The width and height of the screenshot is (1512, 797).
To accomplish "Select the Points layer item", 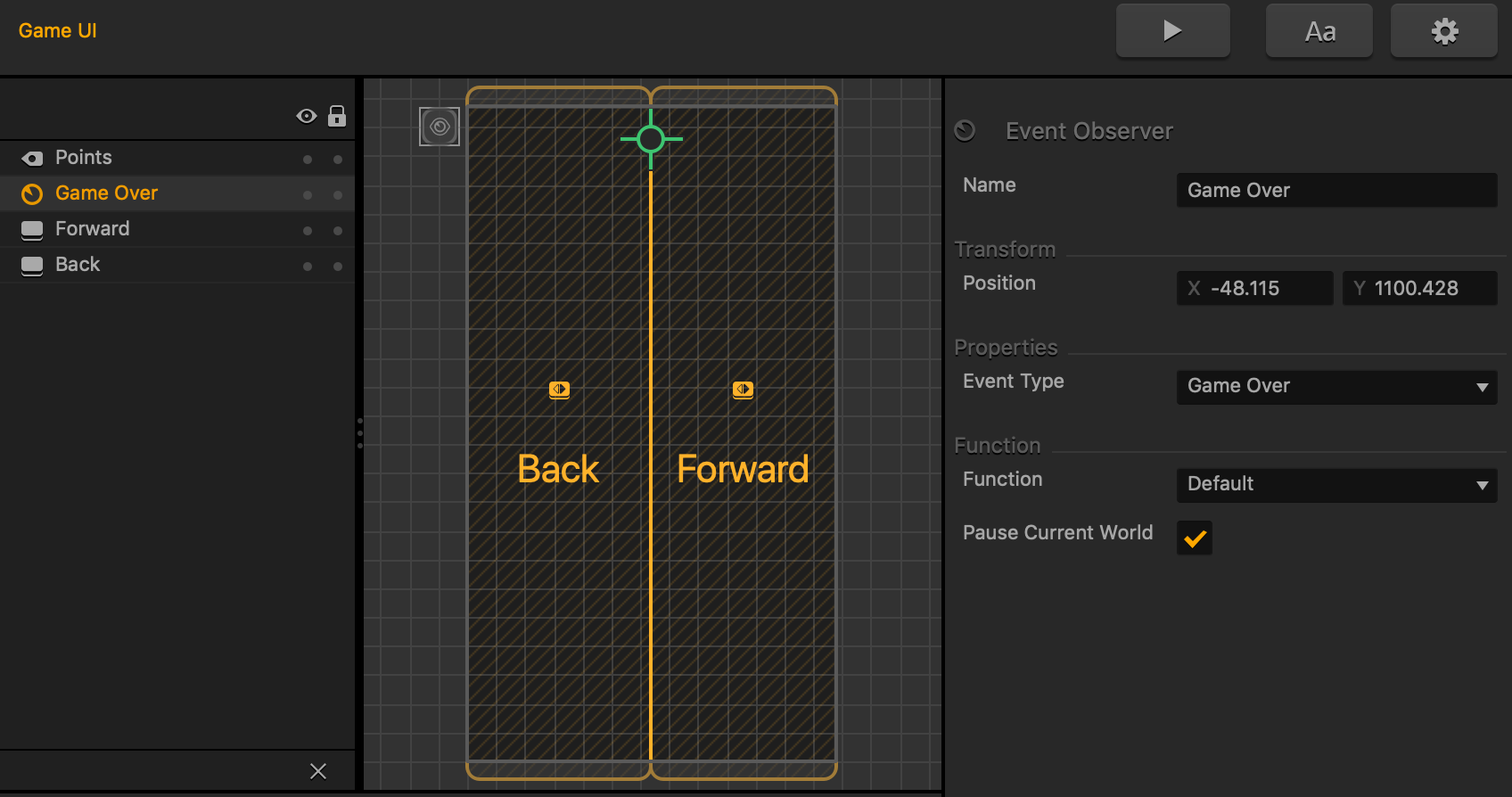I will tap(177, 158).
